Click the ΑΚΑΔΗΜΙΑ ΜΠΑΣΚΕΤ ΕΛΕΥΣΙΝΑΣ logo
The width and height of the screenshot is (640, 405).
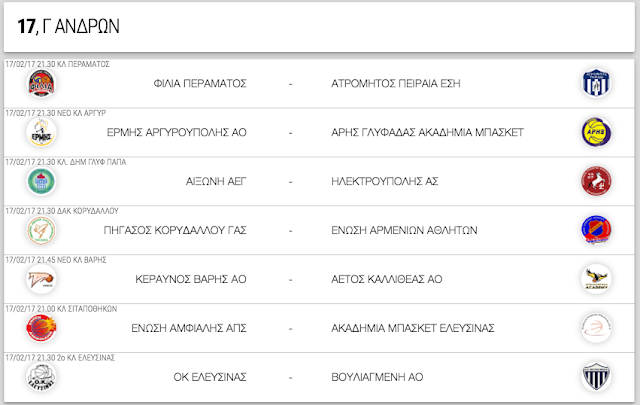pyautogui.click(x=596, y=328)
